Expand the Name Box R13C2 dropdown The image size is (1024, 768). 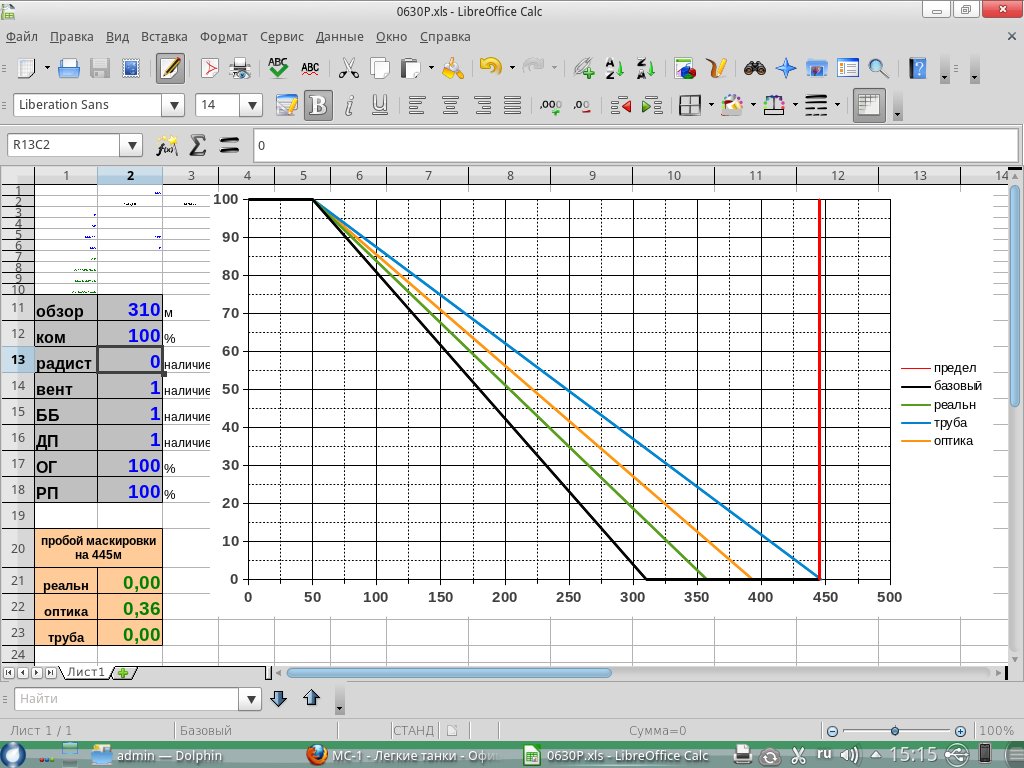coord(131,145)
